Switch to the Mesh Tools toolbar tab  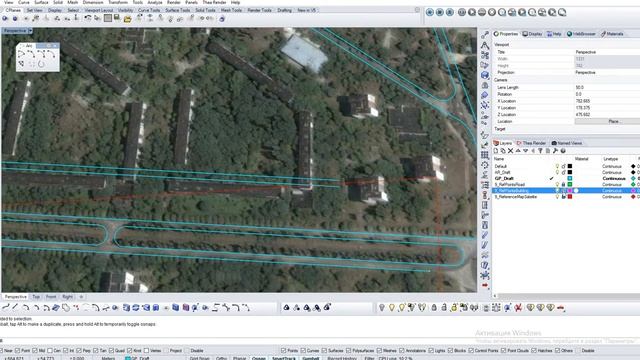pos(231,10)
